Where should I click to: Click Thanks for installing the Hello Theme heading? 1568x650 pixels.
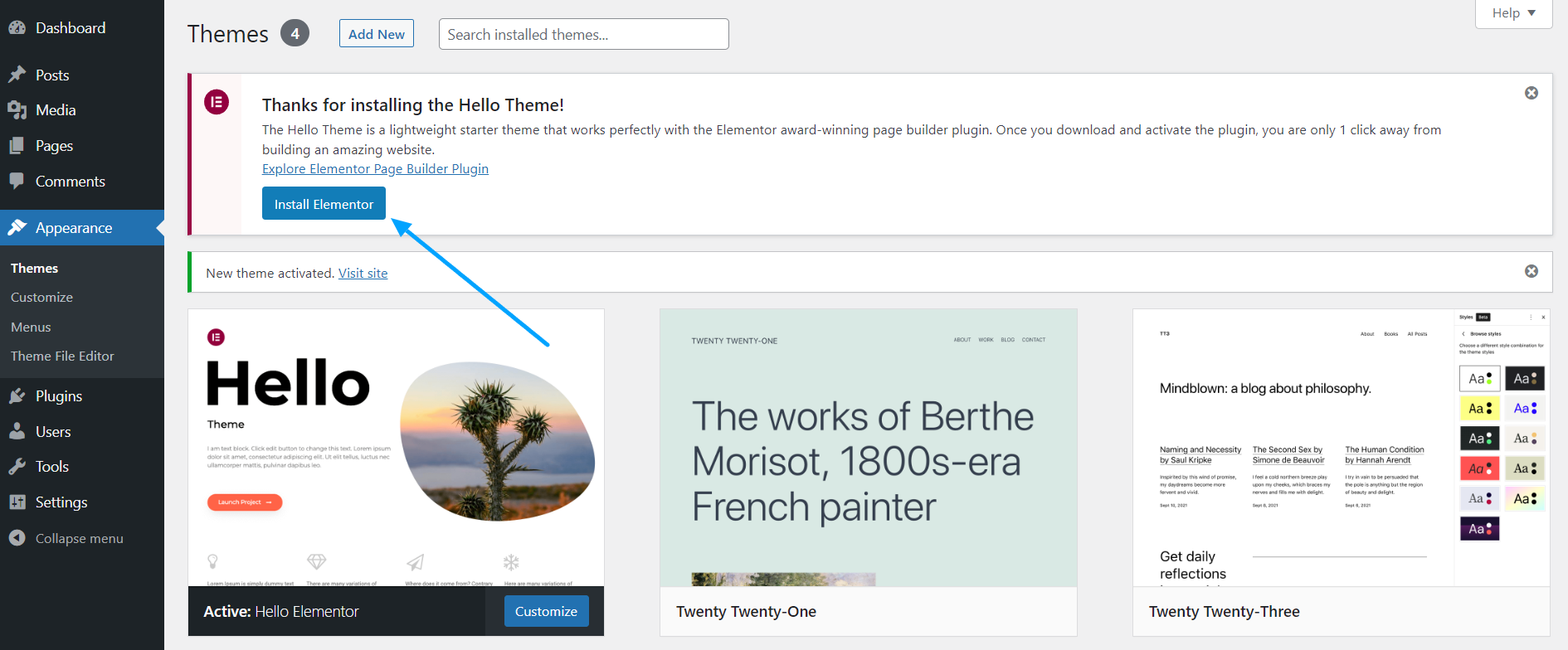point(413,104)
